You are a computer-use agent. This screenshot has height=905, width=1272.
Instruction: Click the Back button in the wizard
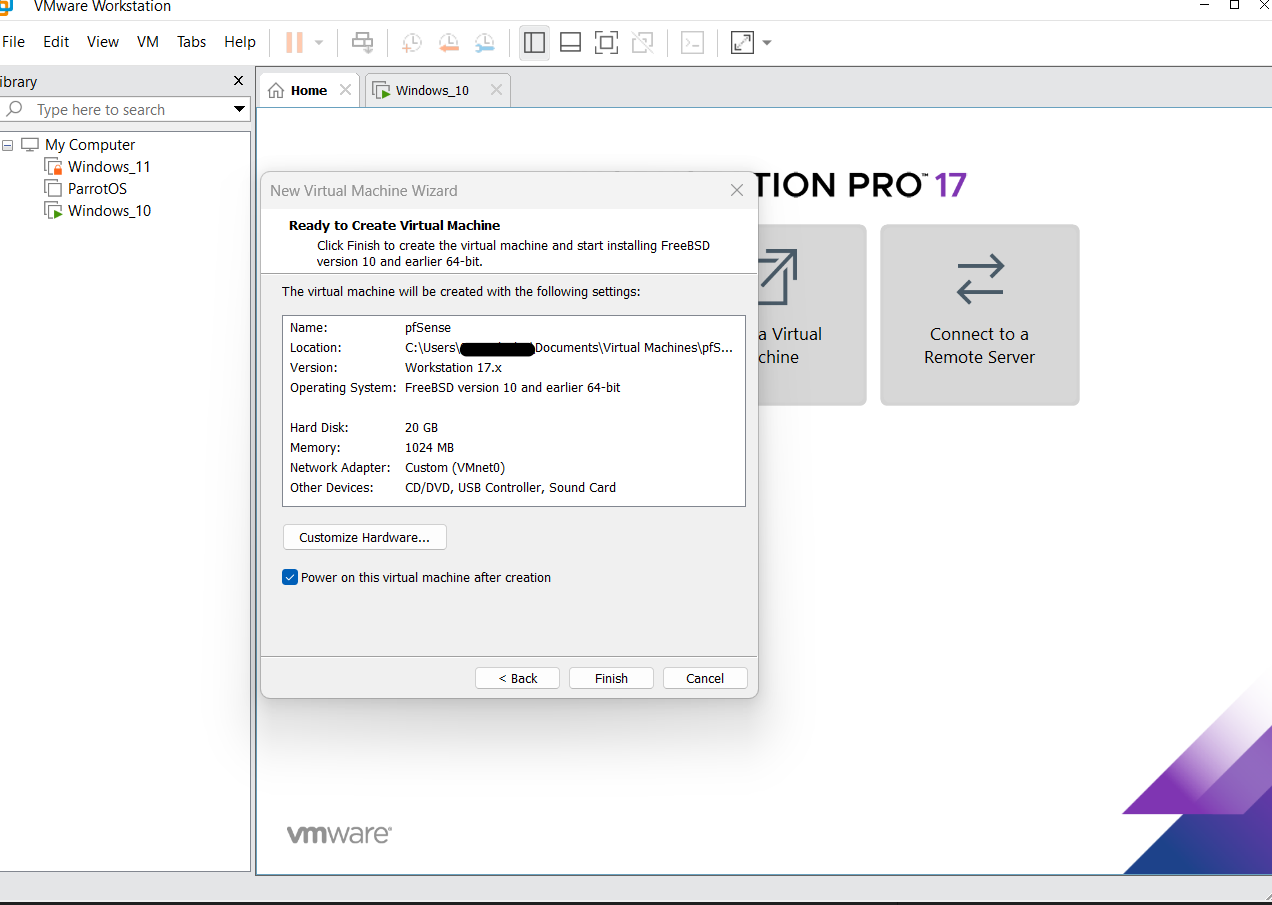pyautogui.click(x=518, y=678)
